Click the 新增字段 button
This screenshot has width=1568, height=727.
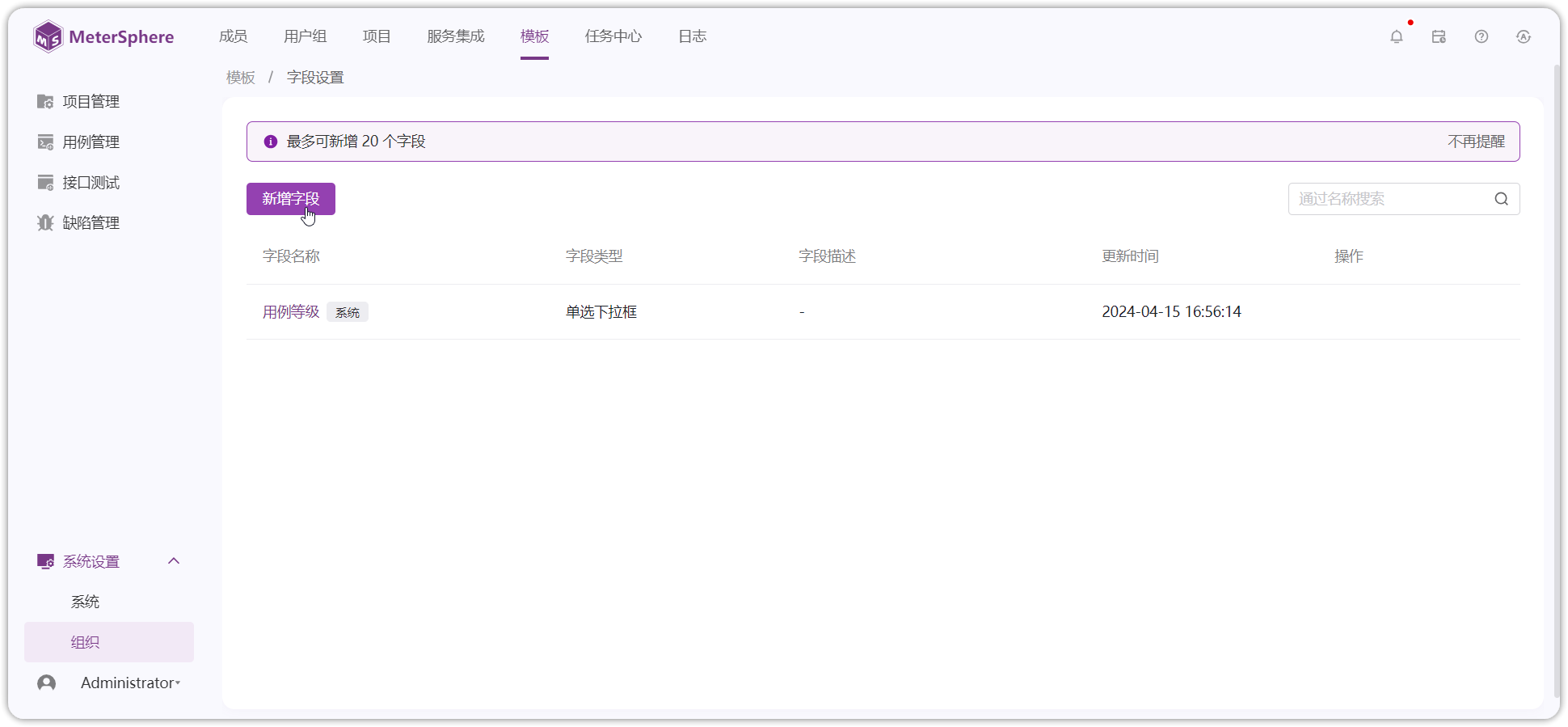(x=291, y=199)
